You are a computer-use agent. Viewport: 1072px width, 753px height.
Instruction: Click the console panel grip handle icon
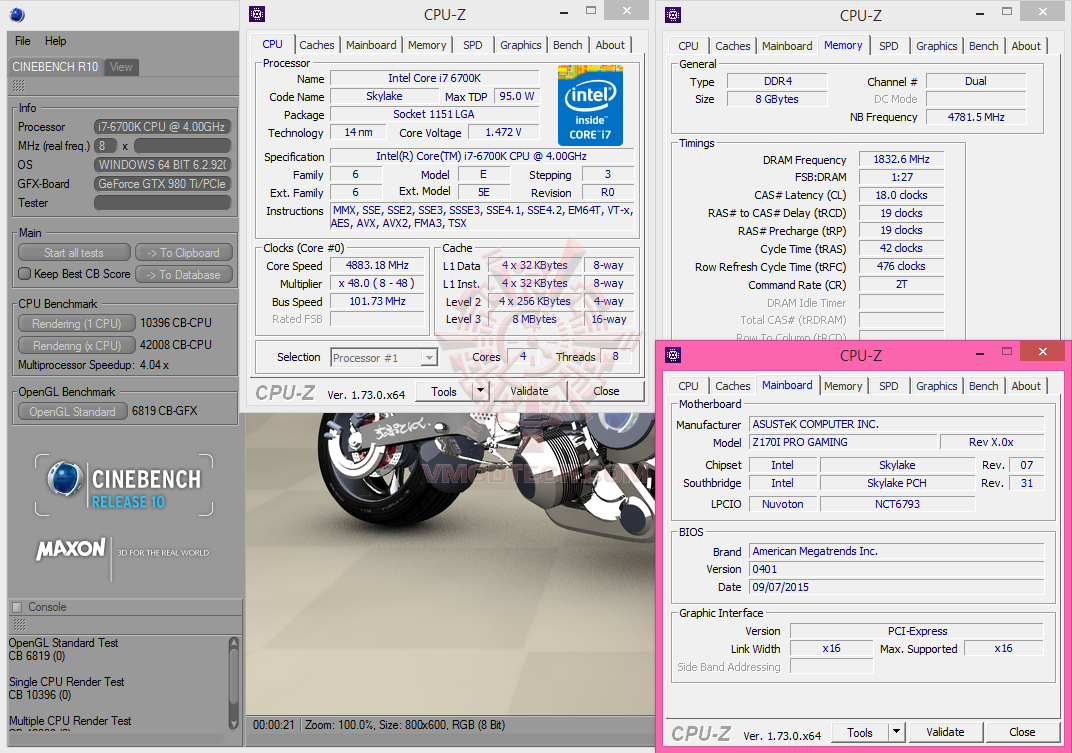click(x=19, y=624)
